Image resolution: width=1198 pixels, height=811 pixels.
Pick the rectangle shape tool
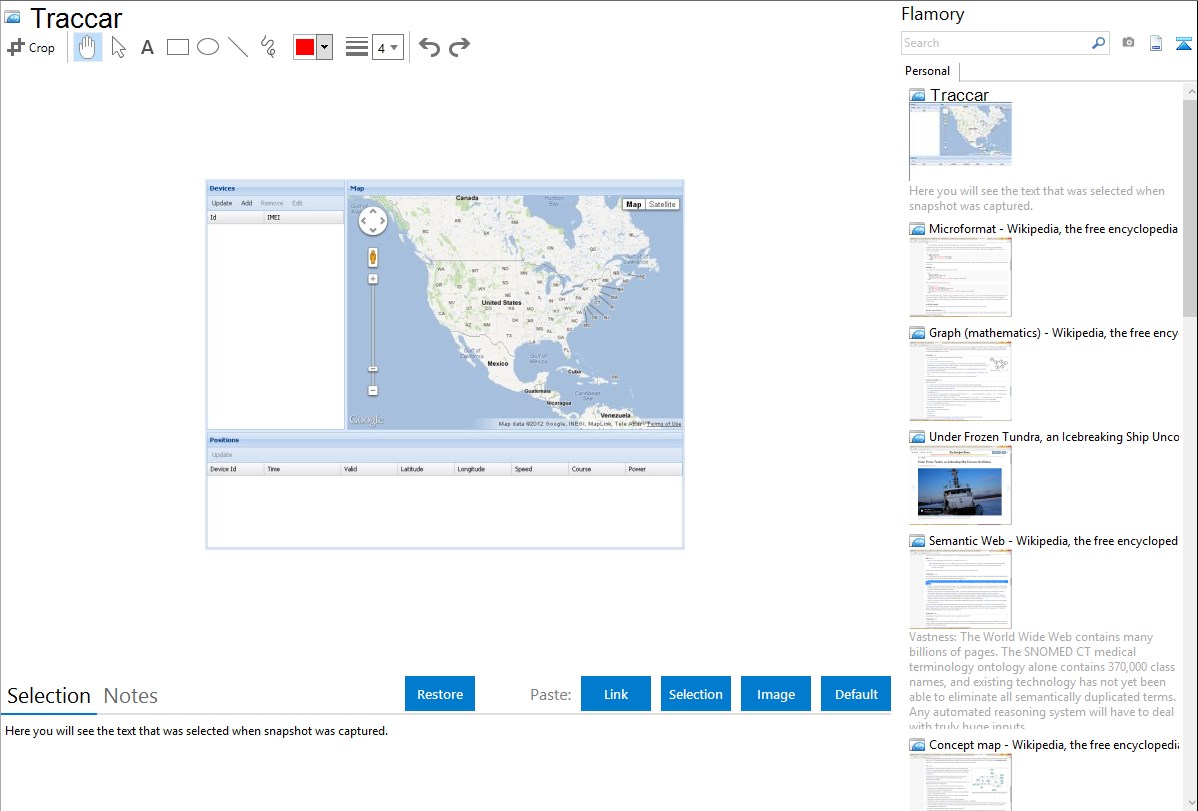point(178,47)
